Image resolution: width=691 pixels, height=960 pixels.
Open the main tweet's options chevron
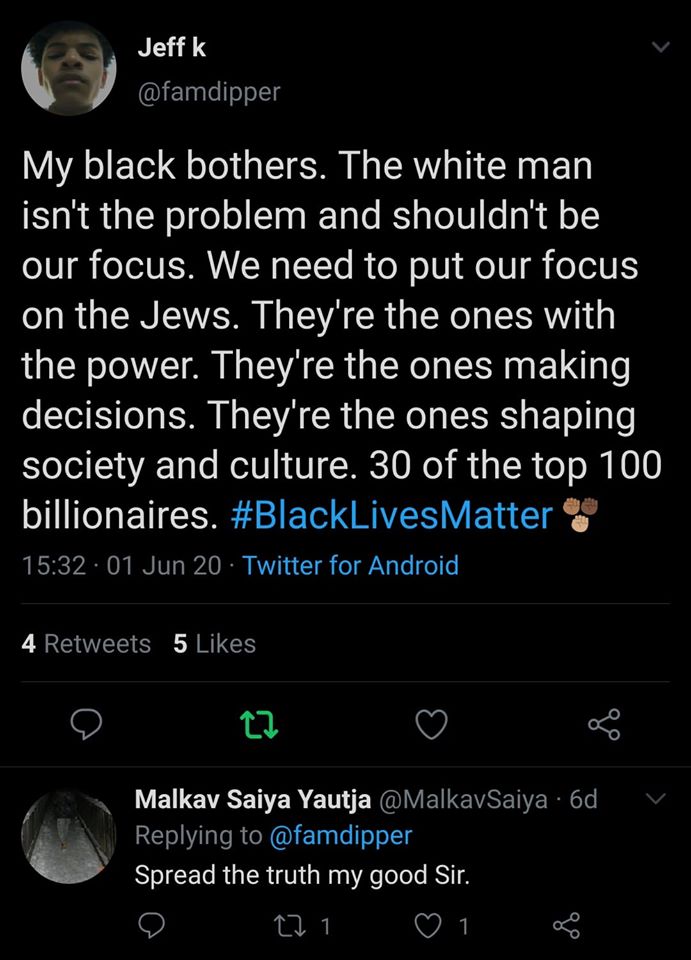pyautogui.click(x=659, y=47)
